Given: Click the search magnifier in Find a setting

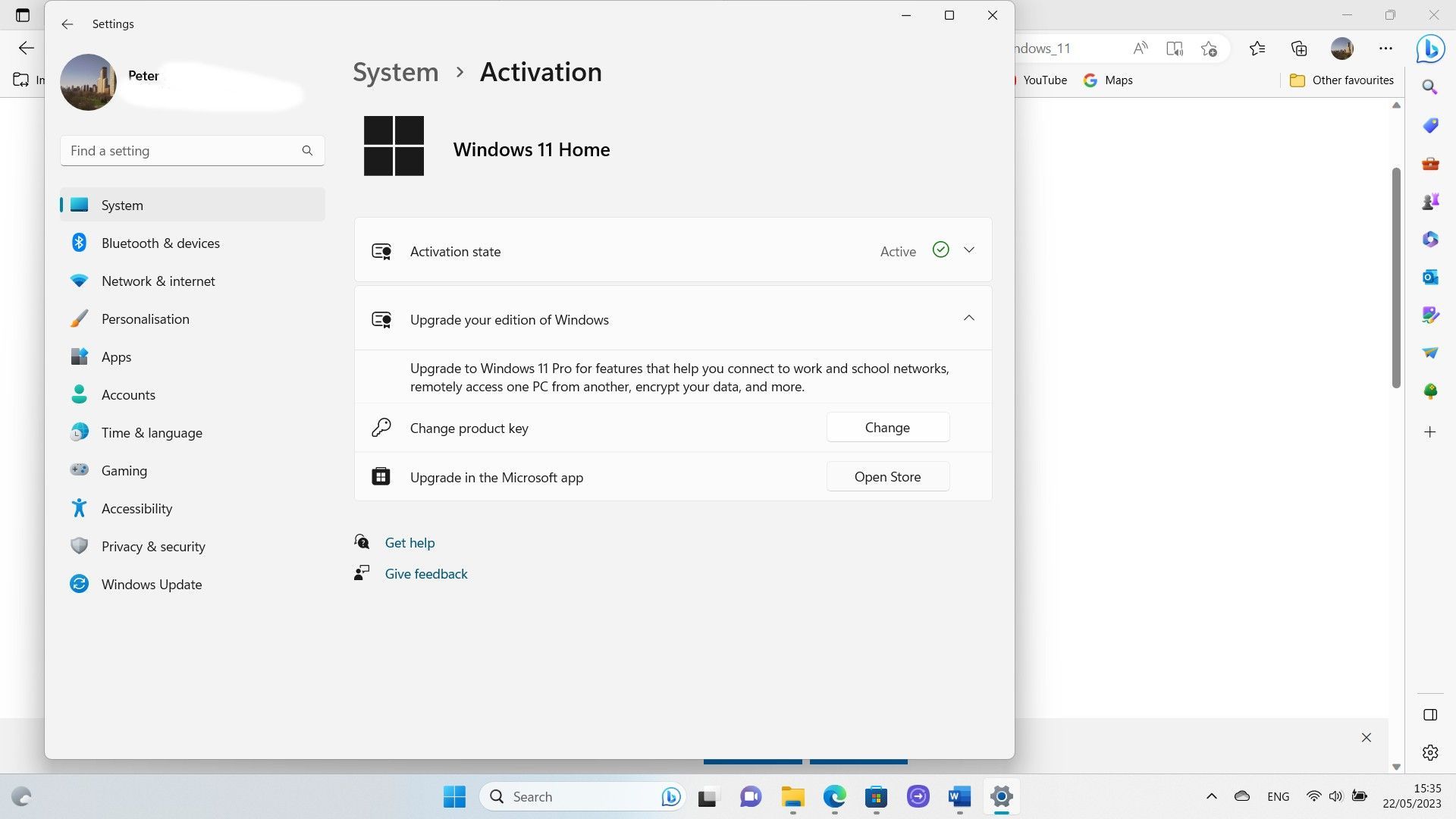Looking at the screenshot, I should [307, 151].
